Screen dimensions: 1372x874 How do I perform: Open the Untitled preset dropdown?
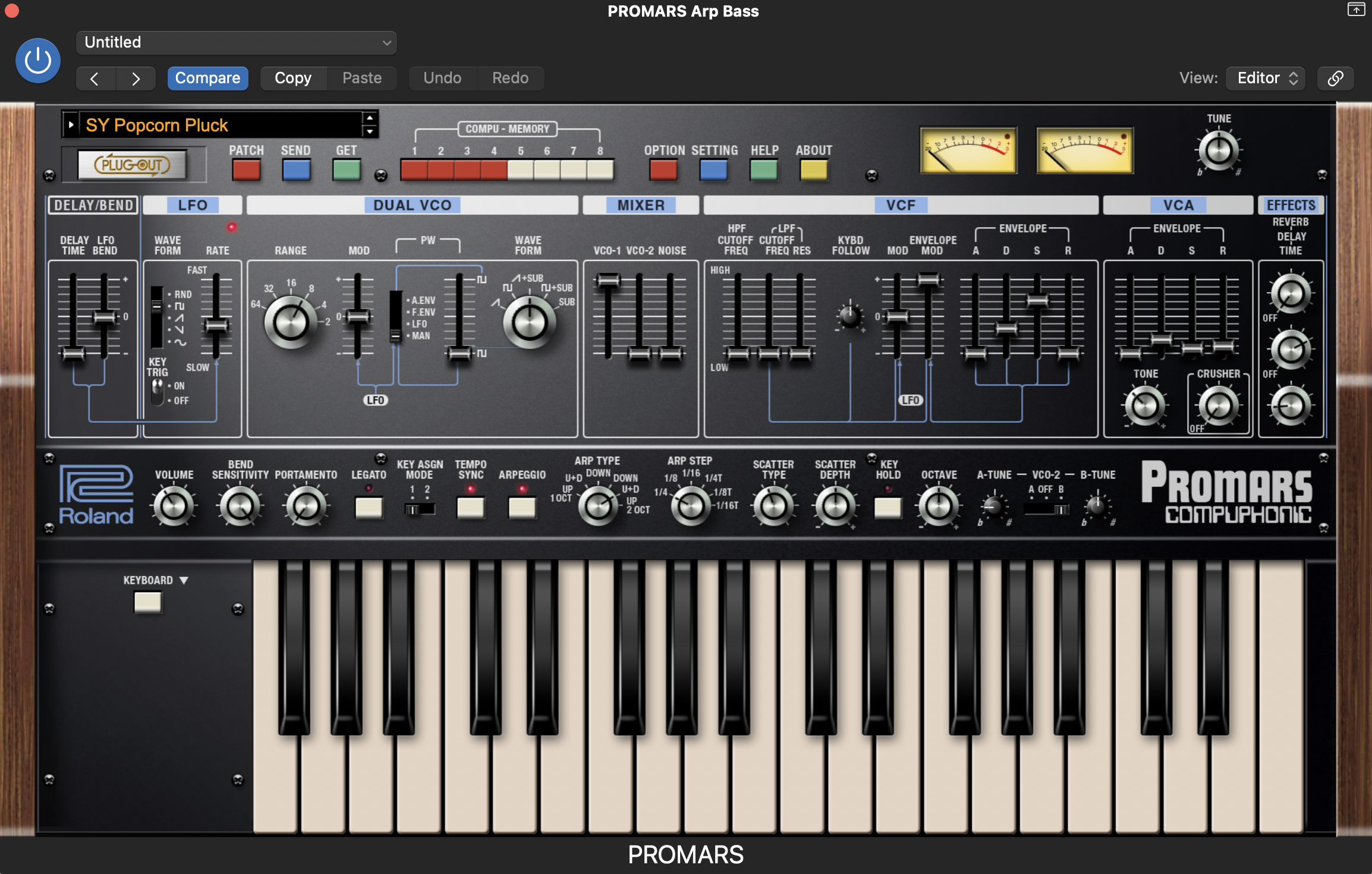point(237,43)
